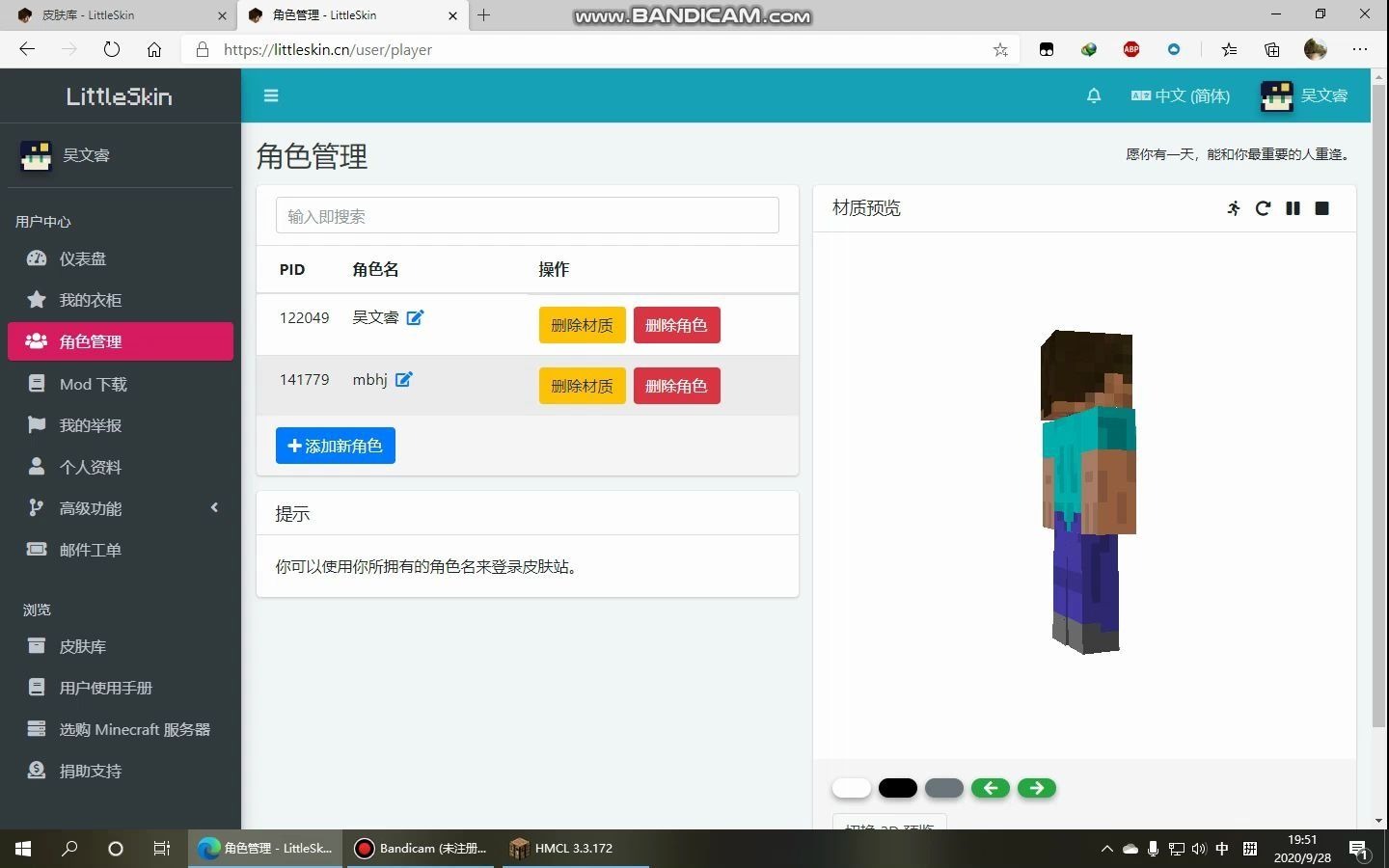Open 捐助支持 page
1389x868 pixels.
(x=121, y=771)
